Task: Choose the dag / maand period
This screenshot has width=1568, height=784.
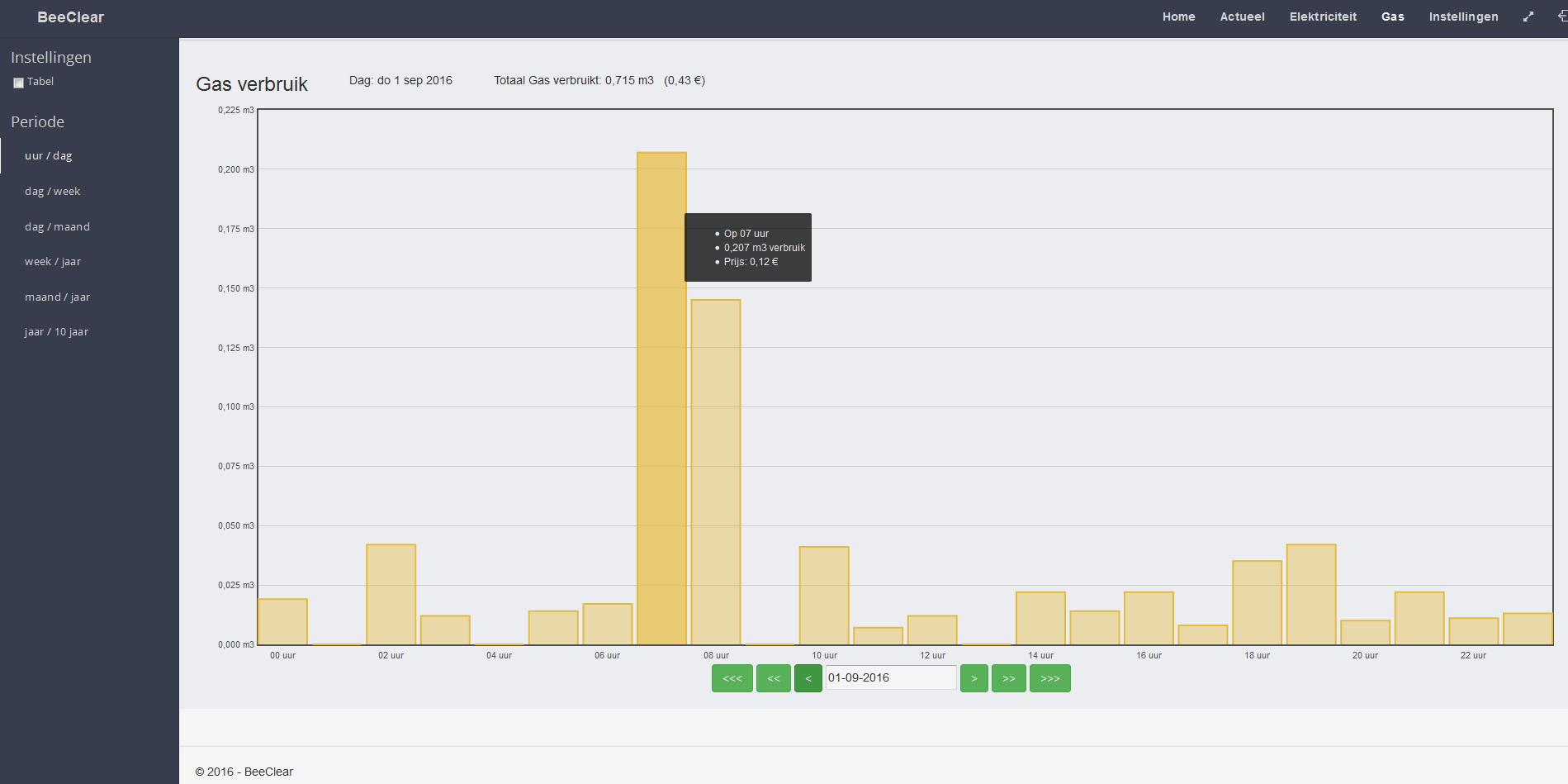Action: tap(58, 227)
